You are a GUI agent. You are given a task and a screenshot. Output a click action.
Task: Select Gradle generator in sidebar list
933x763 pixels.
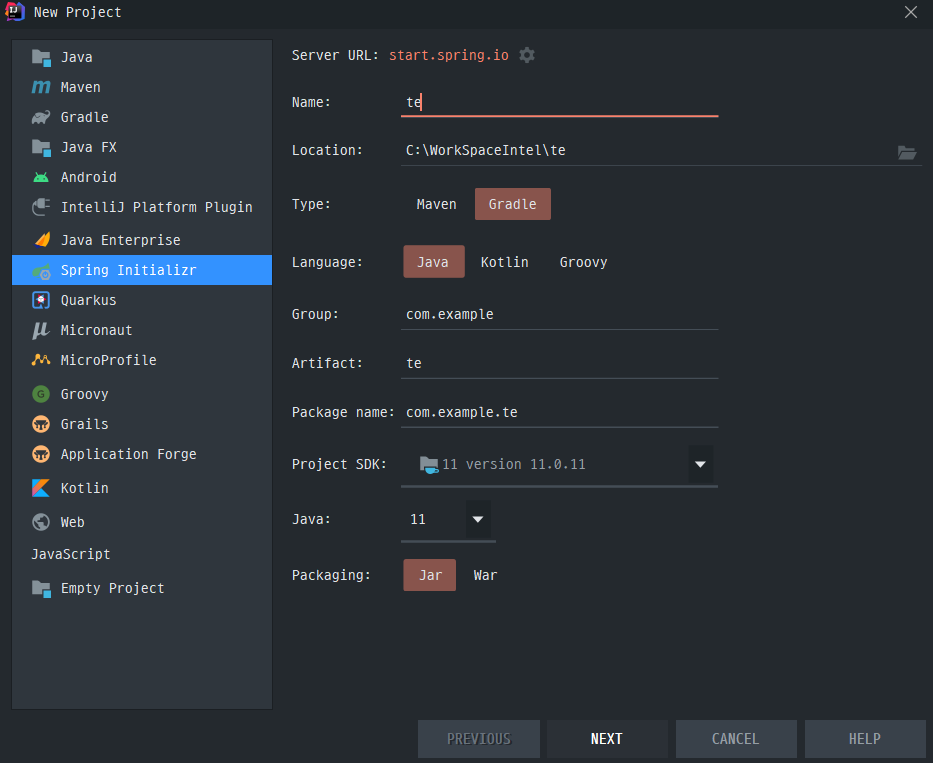[x=142, y=117]
